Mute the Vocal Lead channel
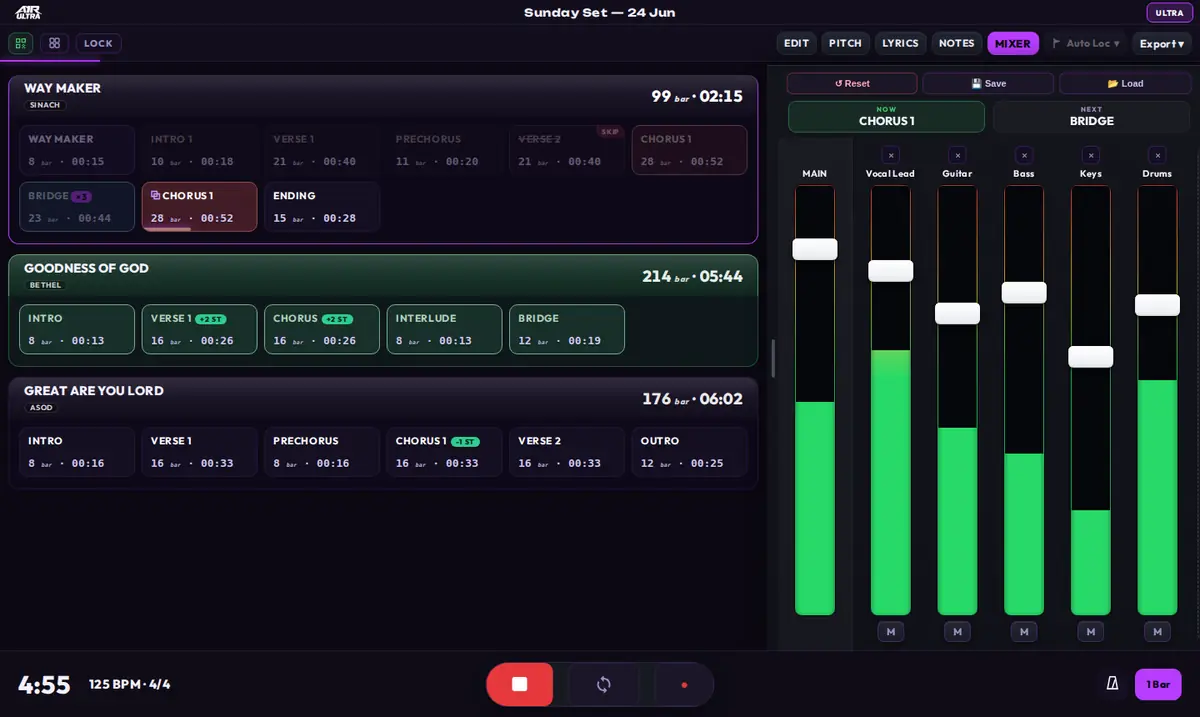Screen dimensions: 1200x717 pyautogui.click(x=890, y=631)
